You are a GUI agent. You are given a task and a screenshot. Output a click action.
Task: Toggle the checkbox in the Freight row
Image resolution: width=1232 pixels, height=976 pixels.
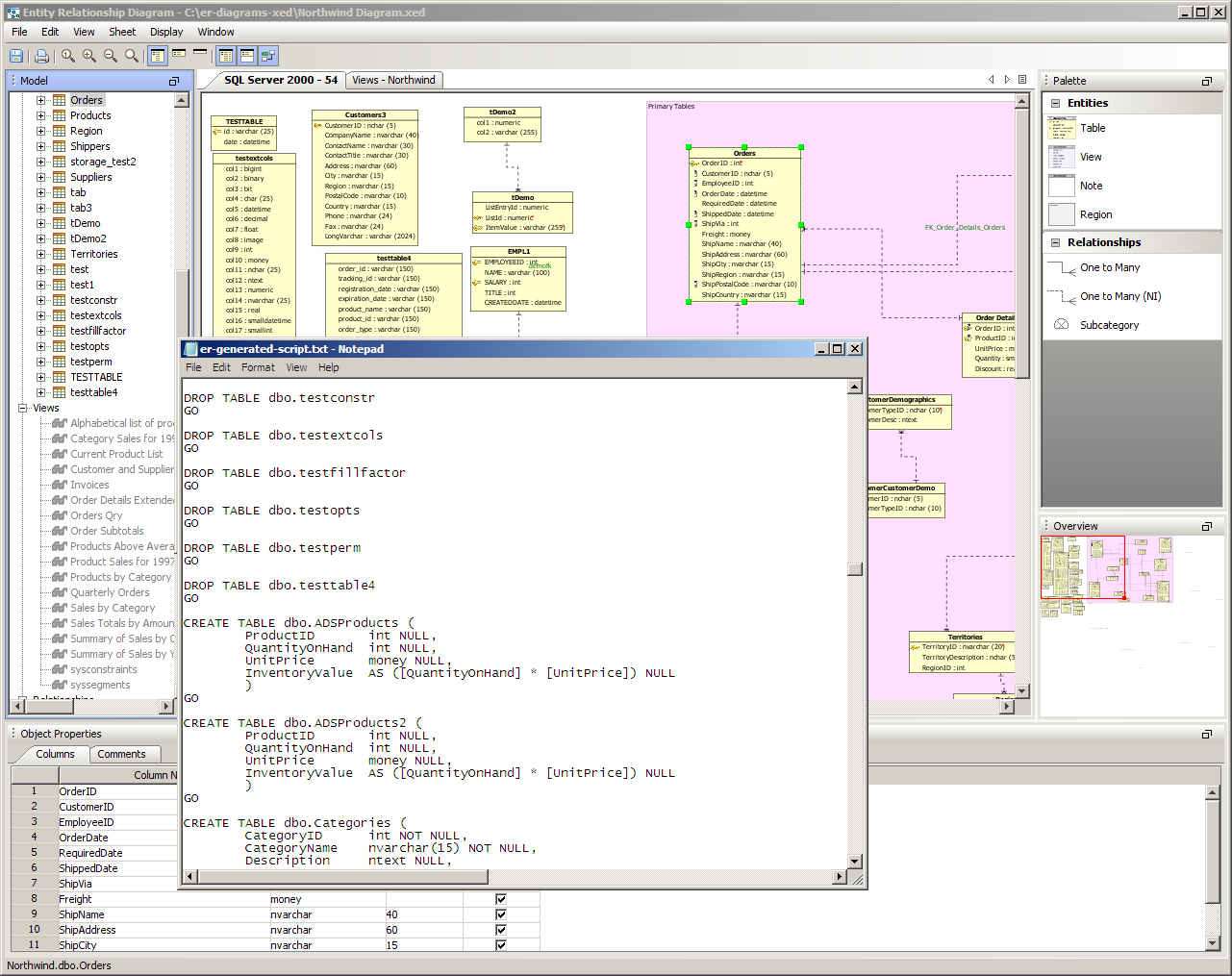[x=500, y=899]
